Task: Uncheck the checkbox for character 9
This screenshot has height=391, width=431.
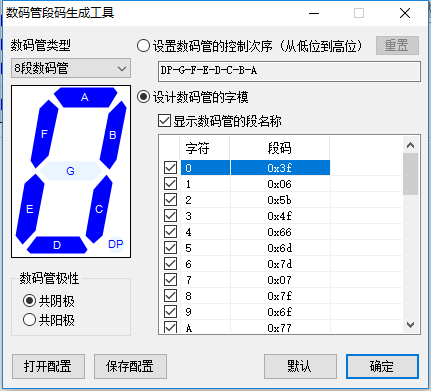Action: 170,312
